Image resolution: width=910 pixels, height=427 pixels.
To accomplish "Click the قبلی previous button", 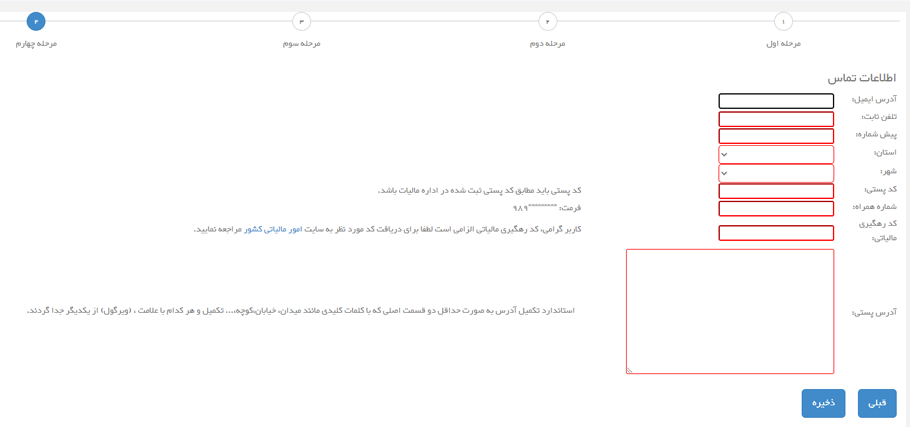I will pos(877,403).
